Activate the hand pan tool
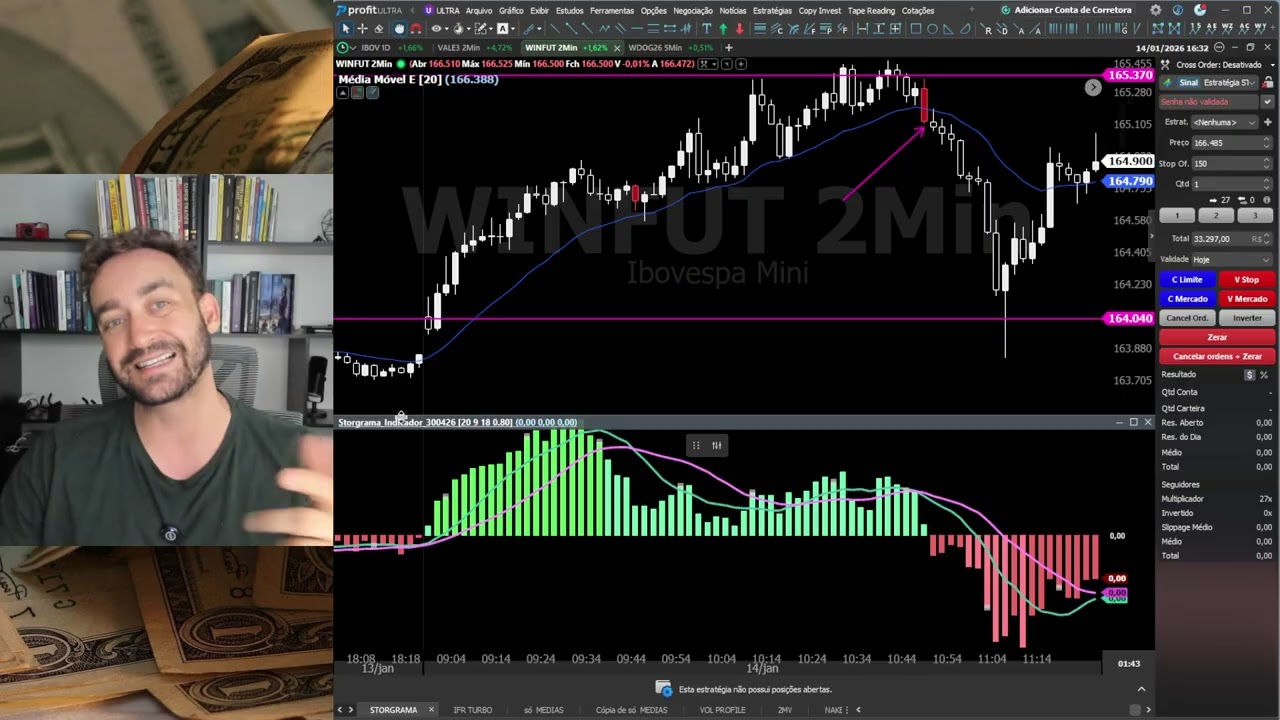 tap(400, 28)
